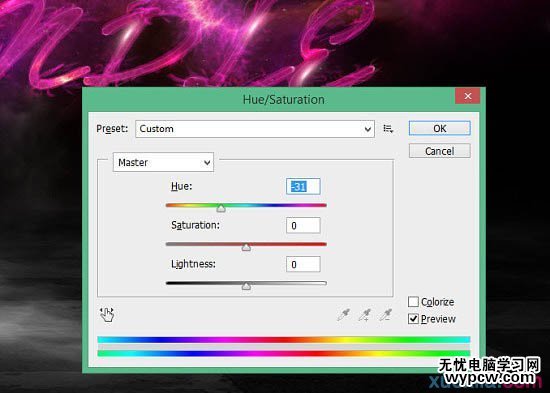Select the eyedropper tool
Screen dimensions: 550x393
point(343,315)
